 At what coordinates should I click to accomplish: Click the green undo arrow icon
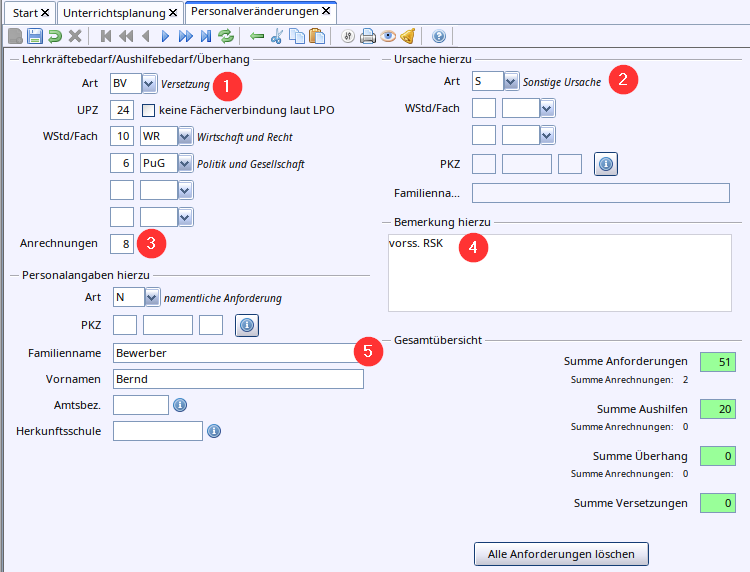(x=55, y=36)
